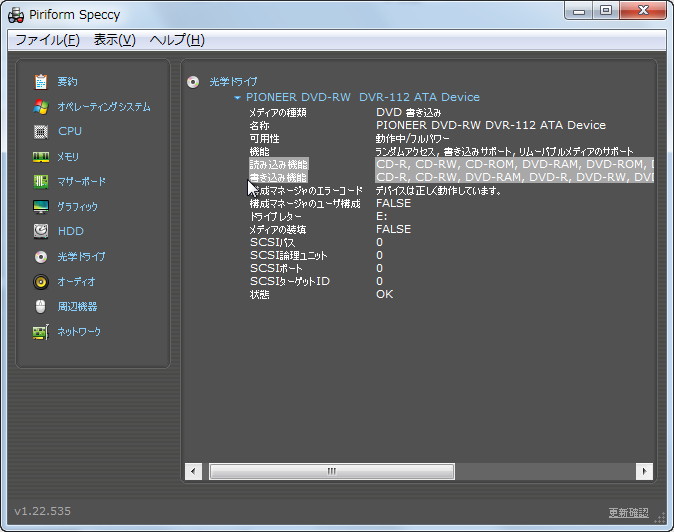Go to the ネットワーク section label

pos(80,331)
